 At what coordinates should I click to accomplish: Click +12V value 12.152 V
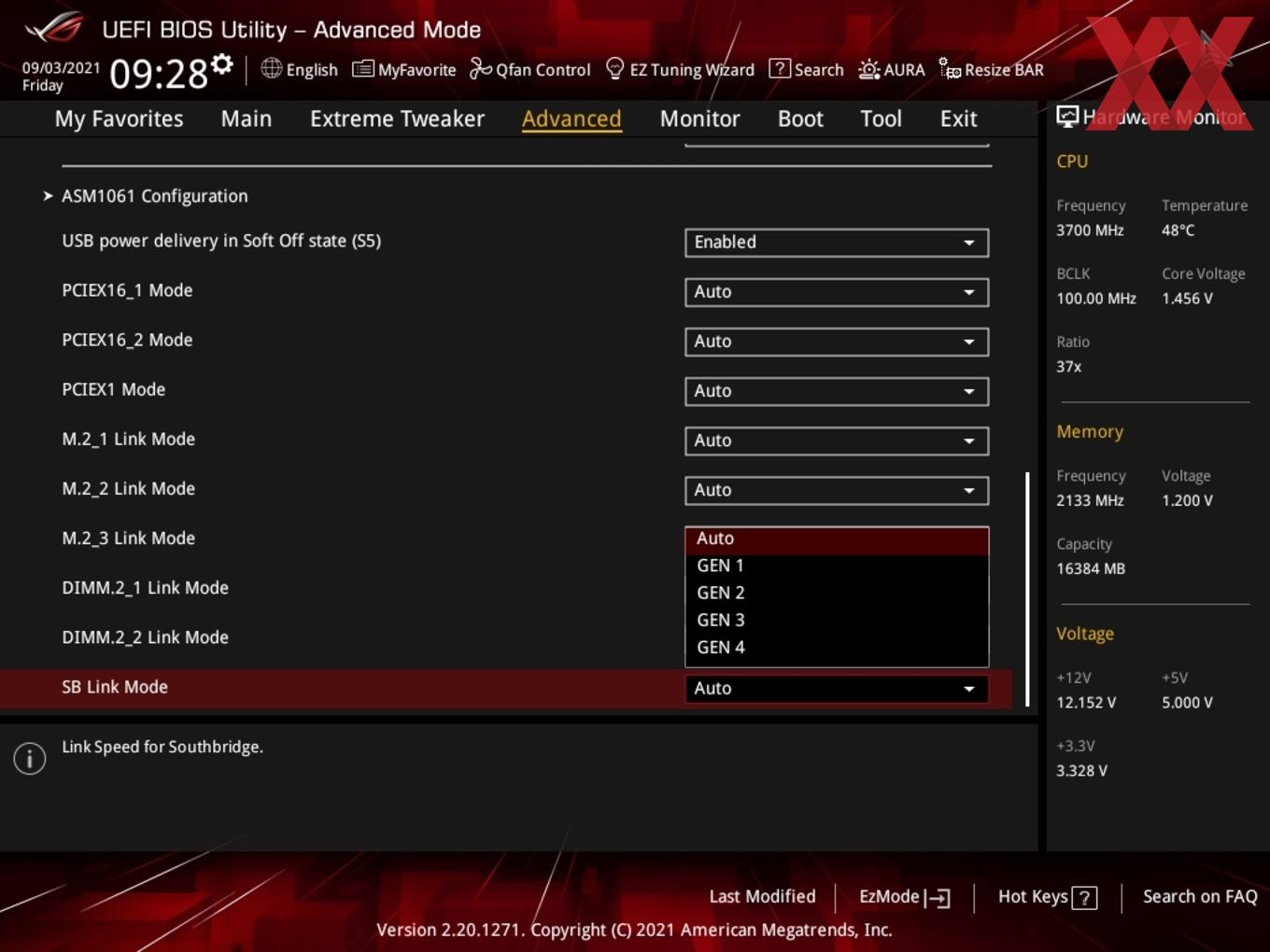coord(1085,703)
